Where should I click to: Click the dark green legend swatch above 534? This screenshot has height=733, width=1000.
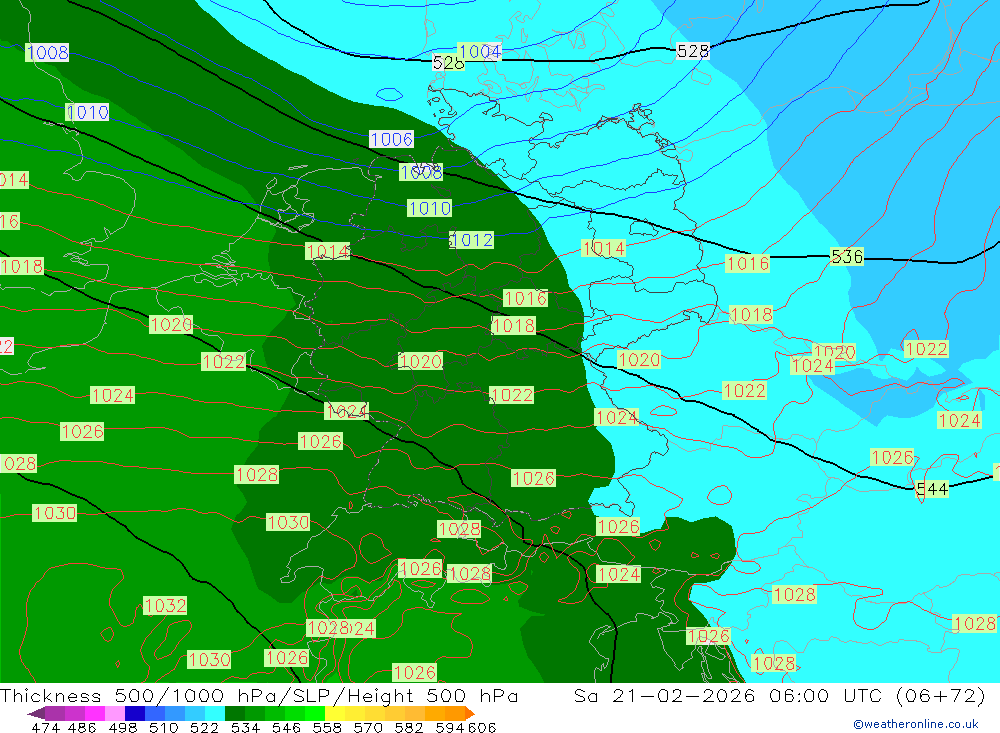pos(235,713)
